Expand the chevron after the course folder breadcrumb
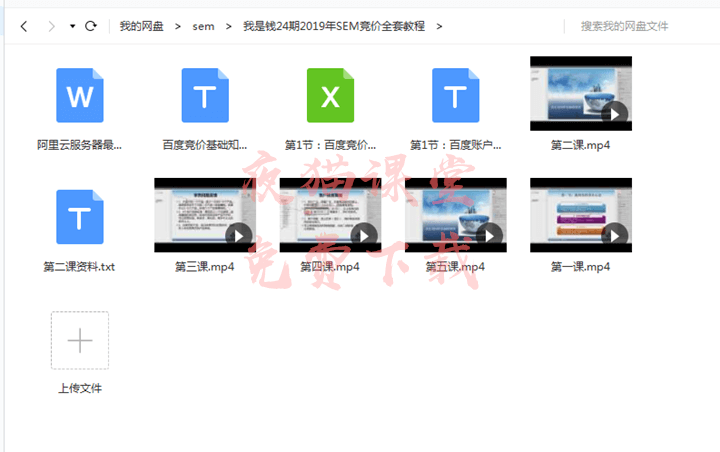 (439, 27)
